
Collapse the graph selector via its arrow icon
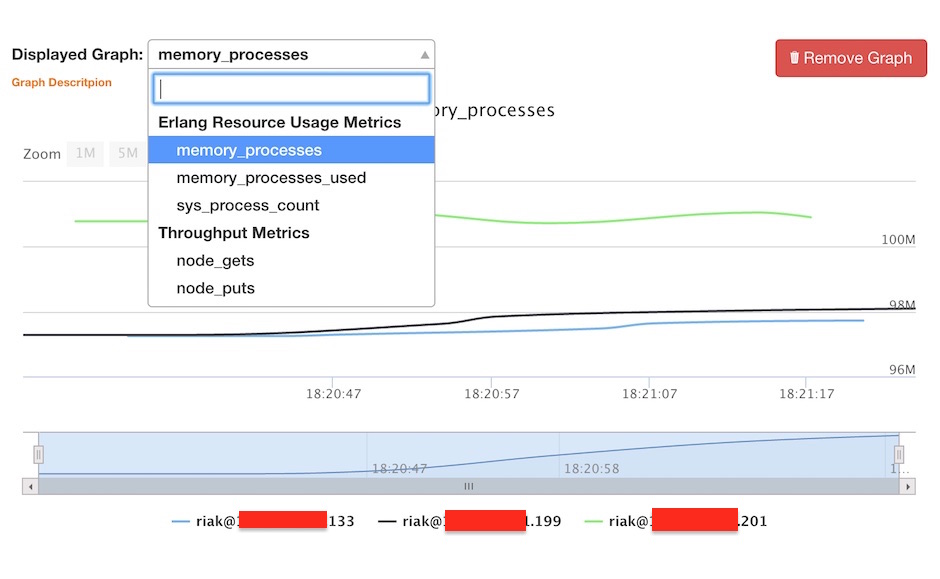point(424,53)
